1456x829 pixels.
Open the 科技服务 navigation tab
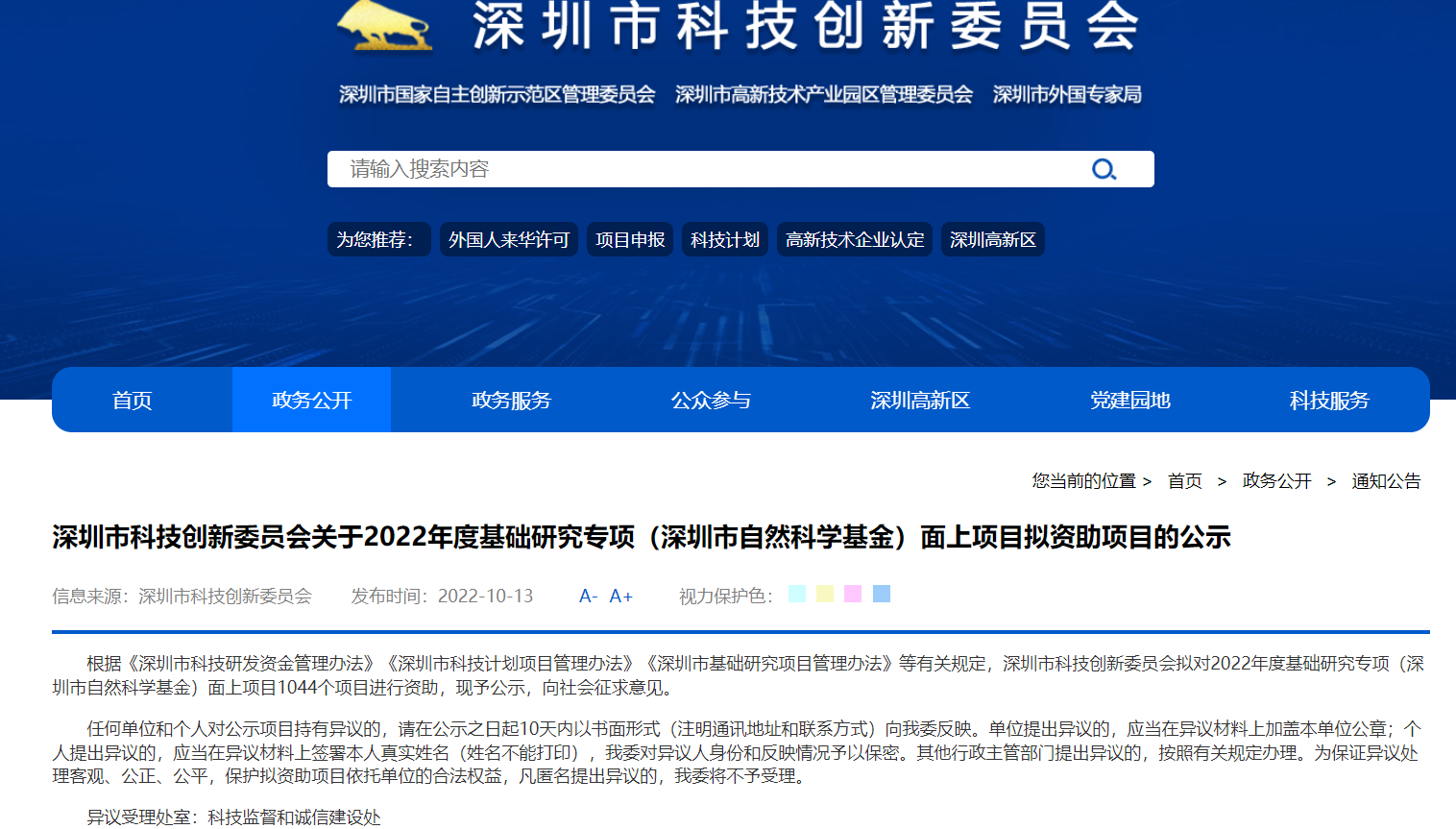[x=1329, y=401]
